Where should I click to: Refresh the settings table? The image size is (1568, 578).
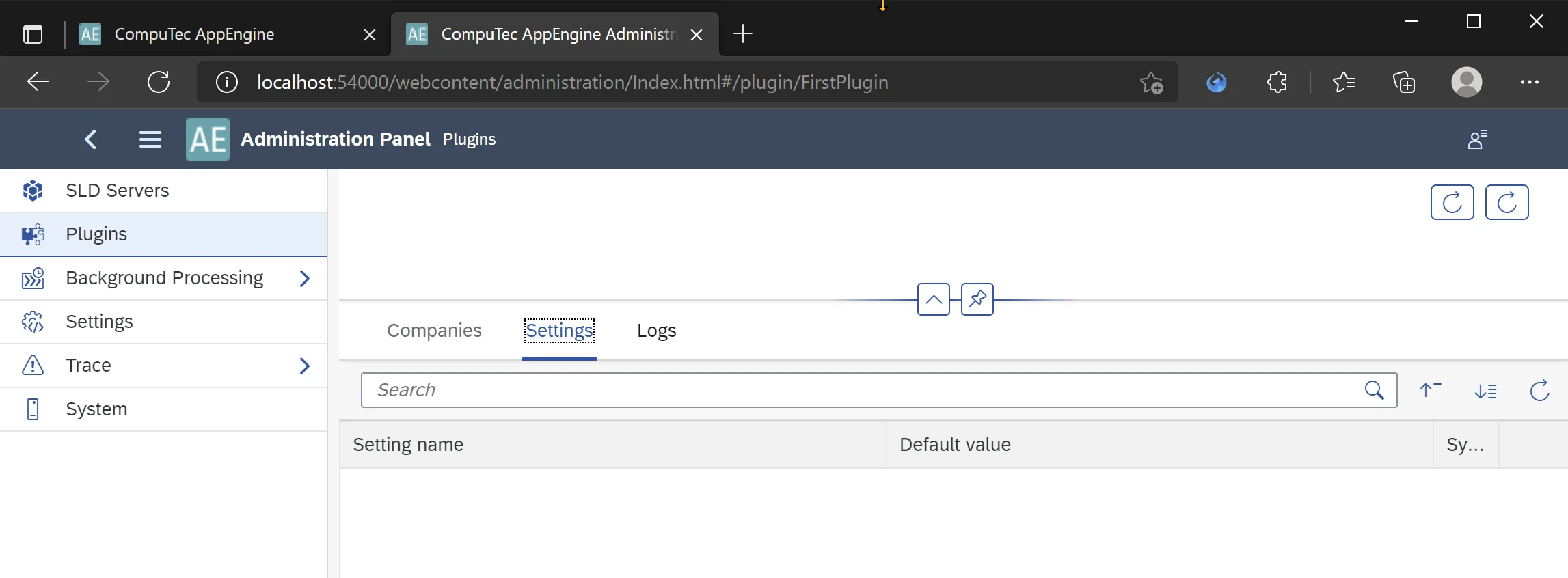click(x=1540, y=390)
